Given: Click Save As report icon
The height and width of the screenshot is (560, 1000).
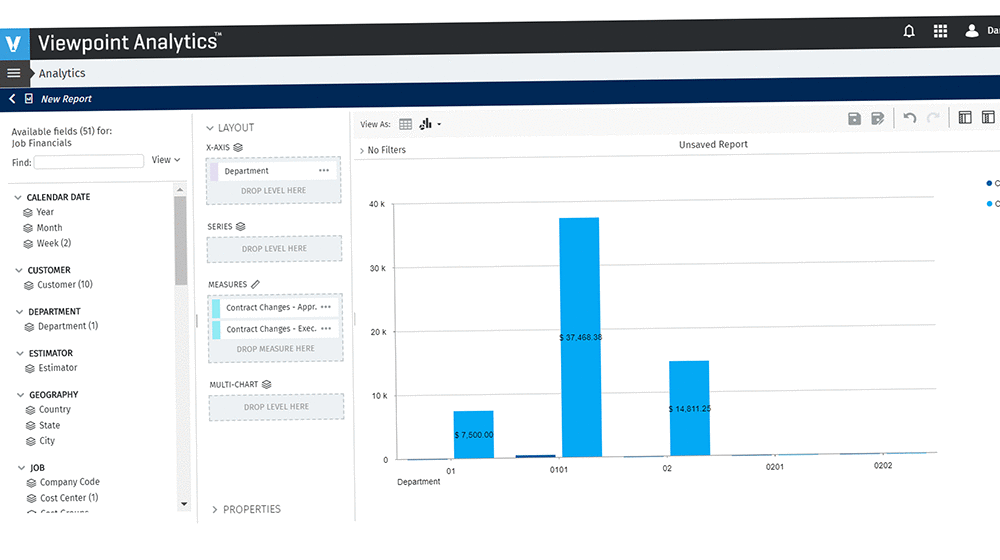Looking at the screenshot, I should coord(878,118).
